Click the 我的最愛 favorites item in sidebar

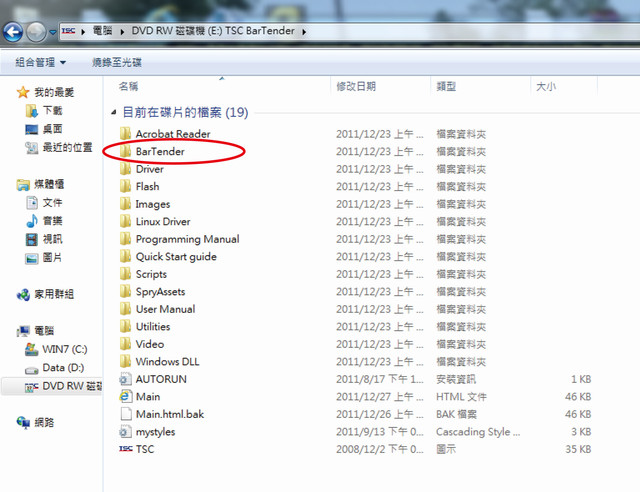click(x=46, y=92)
